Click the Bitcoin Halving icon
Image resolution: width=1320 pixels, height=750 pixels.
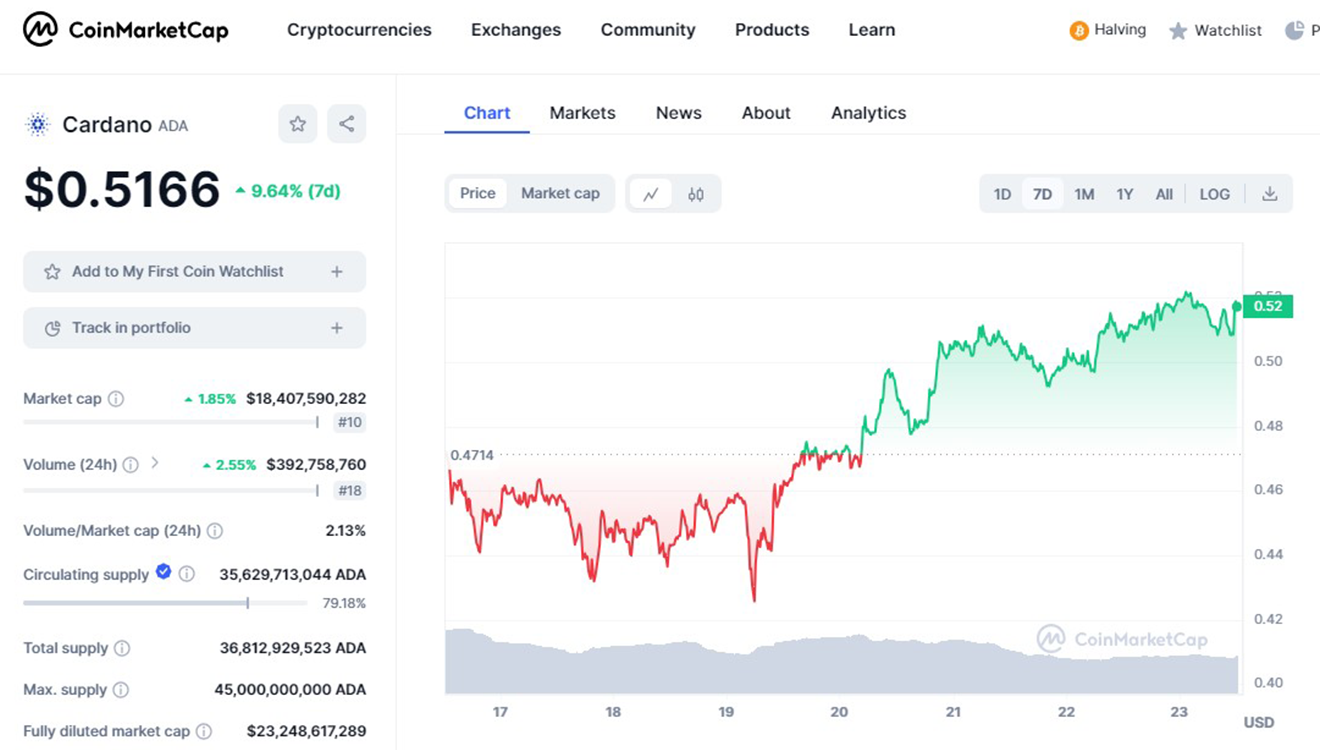click(1079, 31)
